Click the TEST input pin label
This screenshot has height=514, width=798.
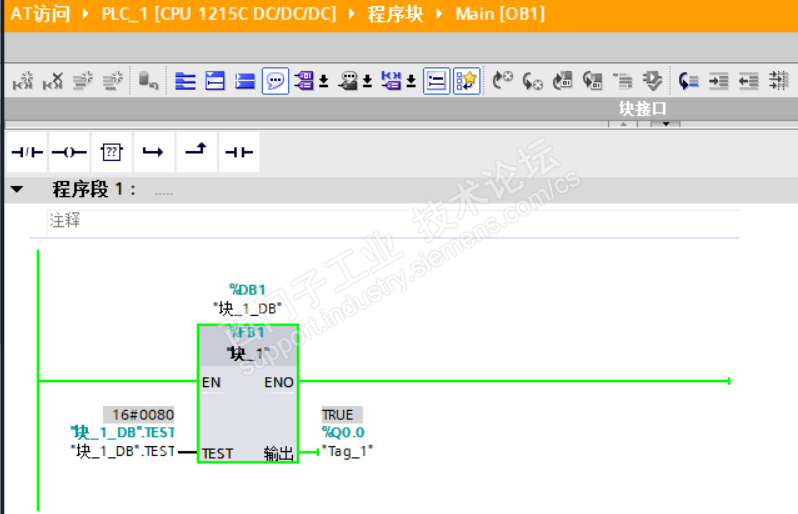217,453
